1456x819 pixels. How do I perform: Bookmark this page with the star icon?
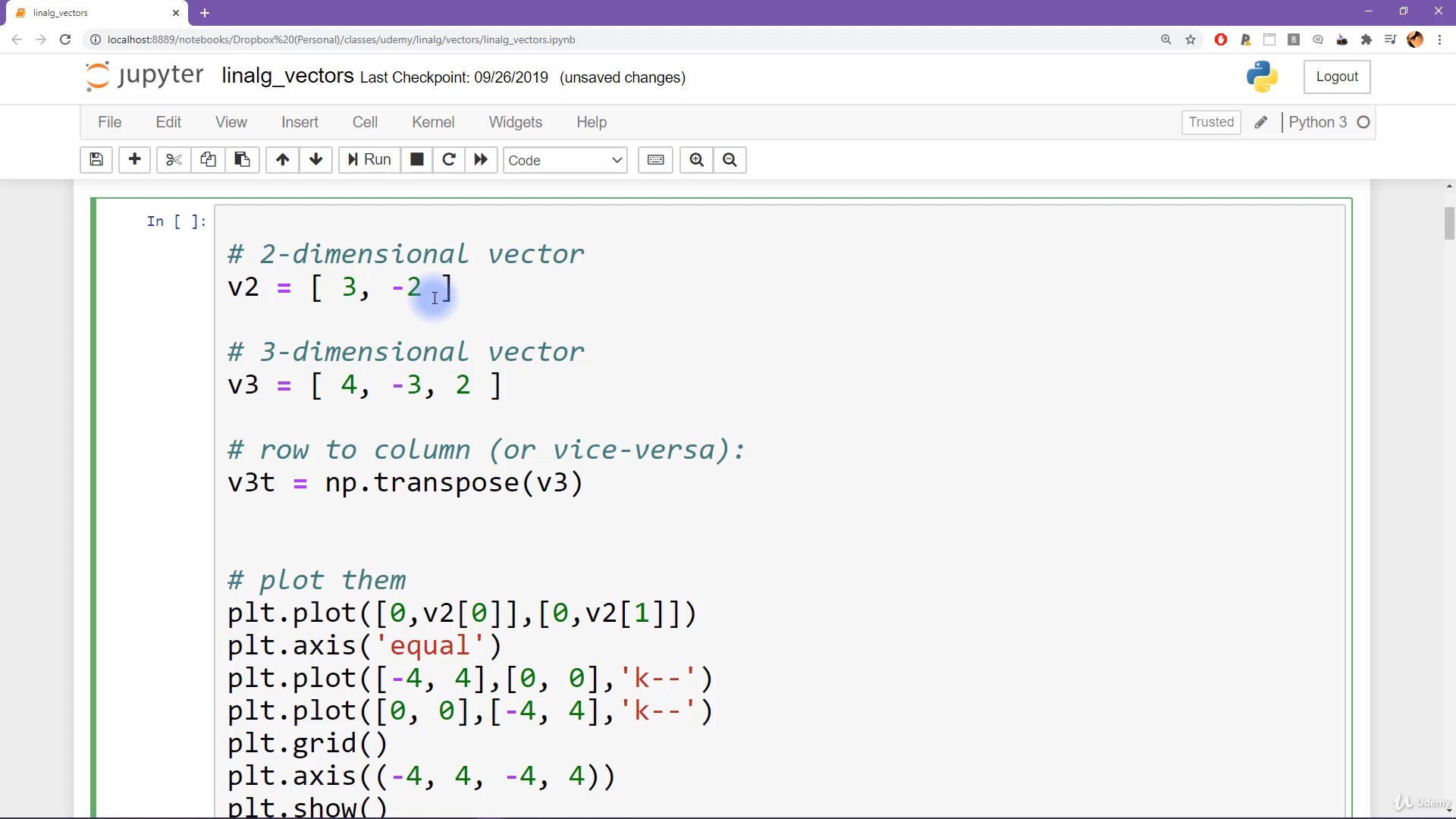coord(1191,39)
